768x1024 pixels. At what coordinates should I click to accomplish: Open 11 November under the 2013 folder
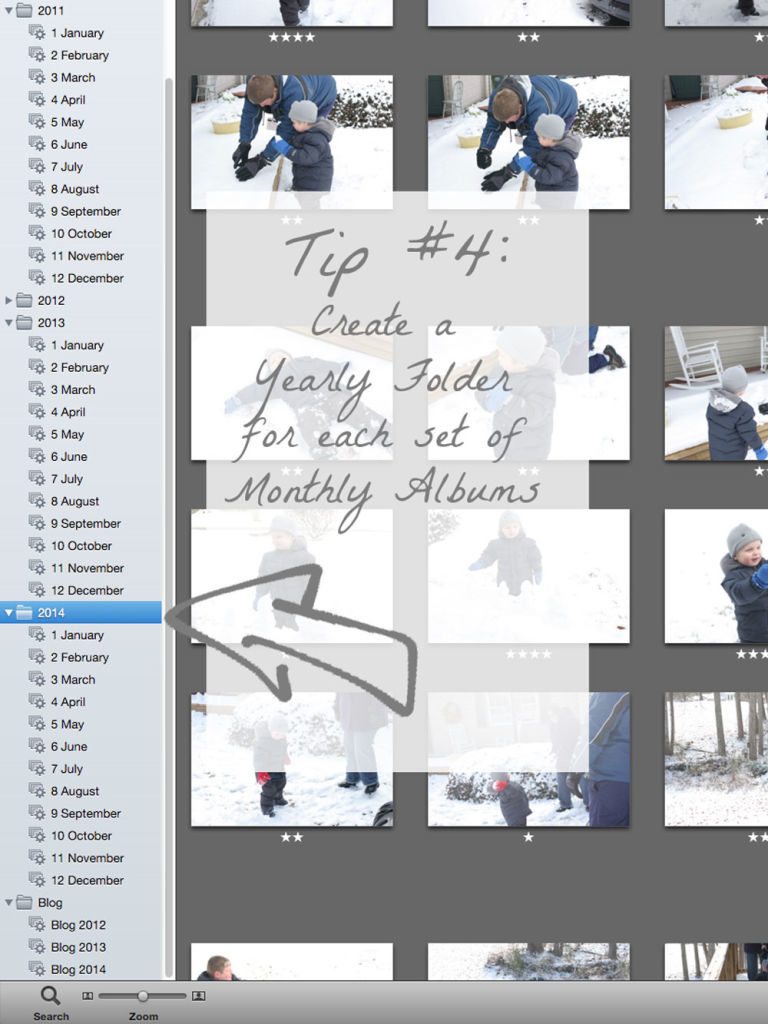88,568
